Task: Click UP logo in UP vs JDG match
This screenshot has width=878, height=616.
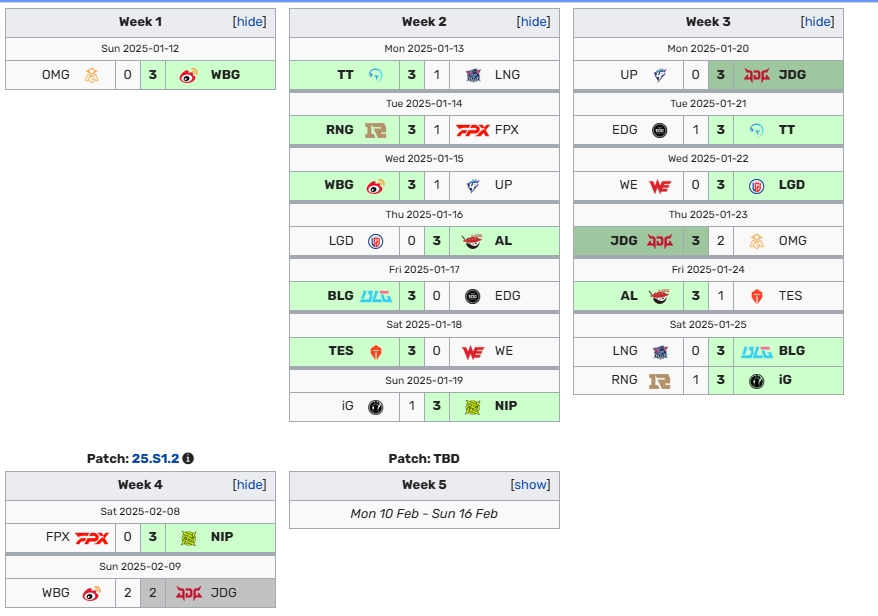Action: pos(659,75)
